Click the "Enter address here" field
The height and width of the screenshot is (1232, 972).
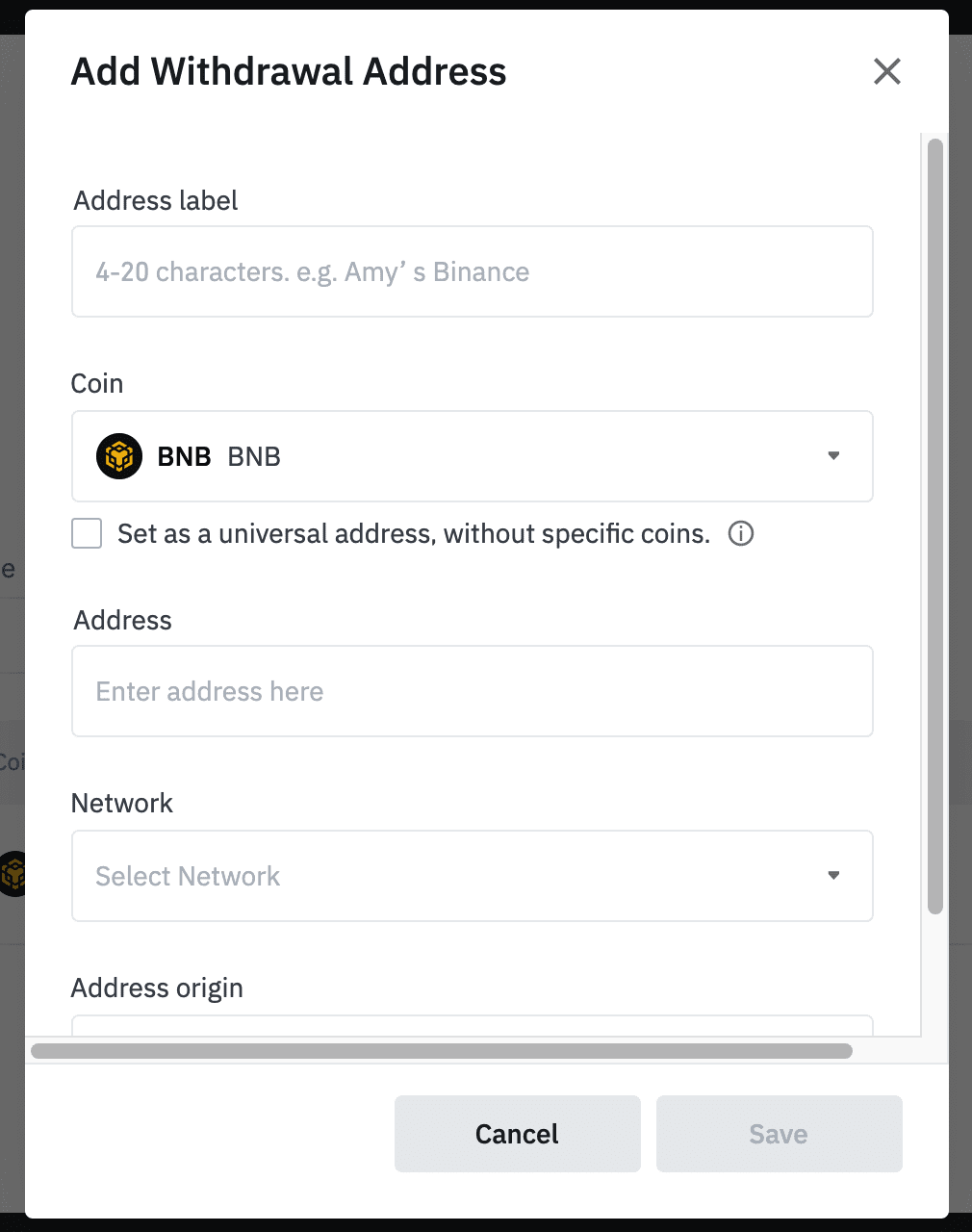(472, 691)
